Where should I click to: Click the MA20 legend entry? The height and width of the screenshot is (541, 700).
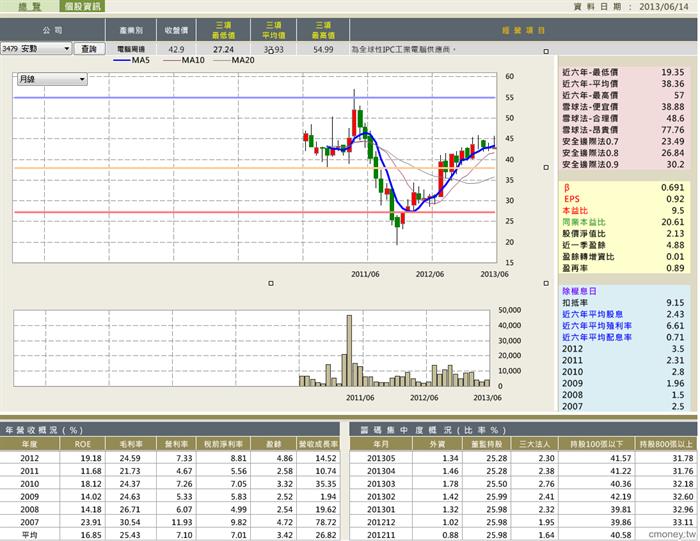pyautogui.click(x=234, y=60)
